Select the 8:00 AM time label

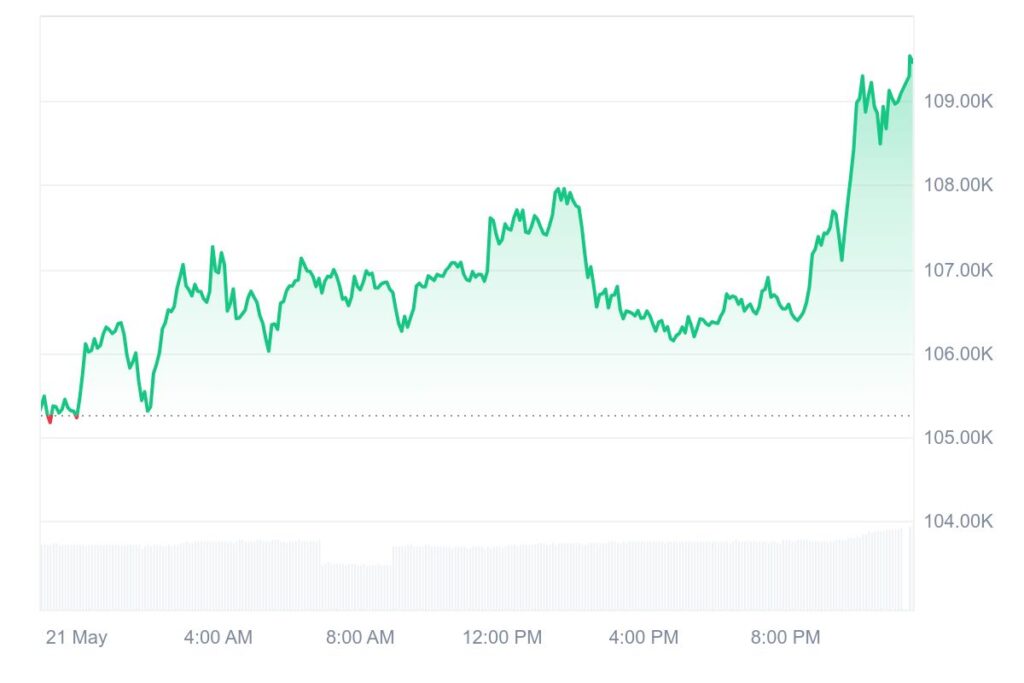tap(360, 637)
